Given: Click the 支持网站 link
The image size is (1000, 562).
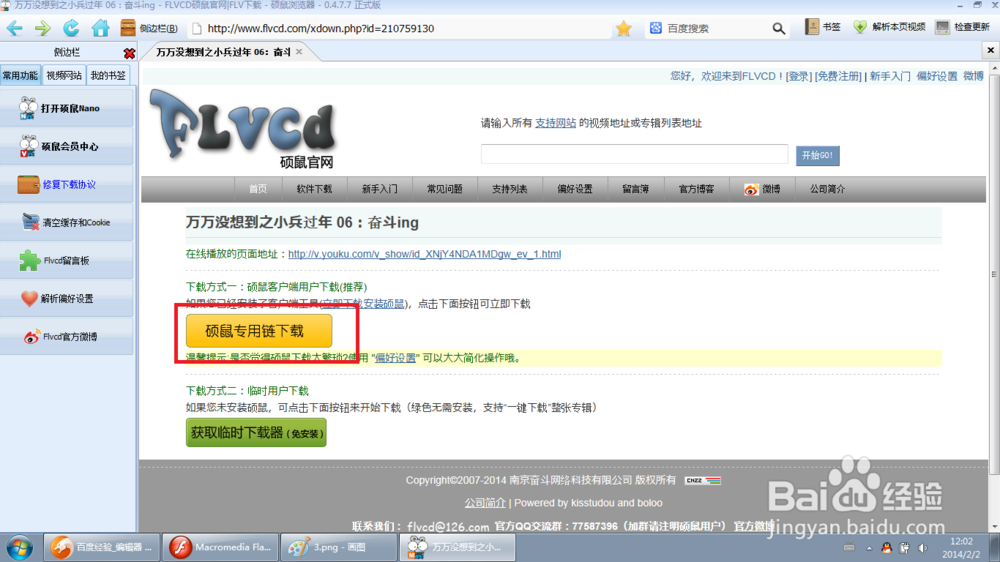Looking at the screenshot, I should pyautogui.click(x=555, y=123).
